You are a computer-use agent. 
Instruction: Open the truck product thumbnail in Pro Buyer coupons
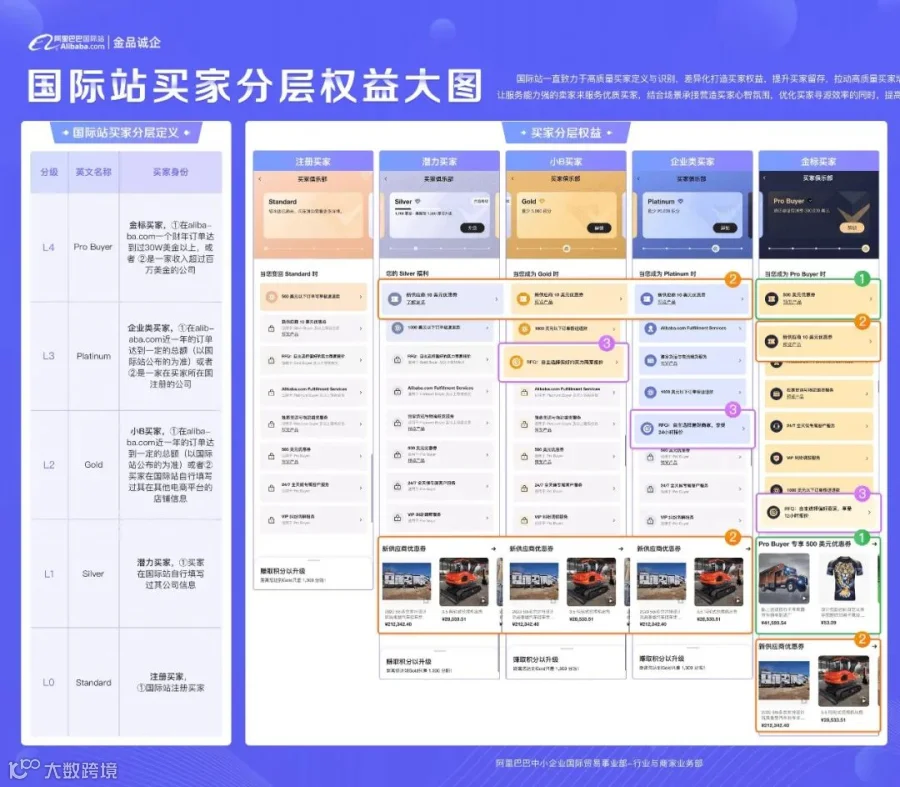pos(784,578)
